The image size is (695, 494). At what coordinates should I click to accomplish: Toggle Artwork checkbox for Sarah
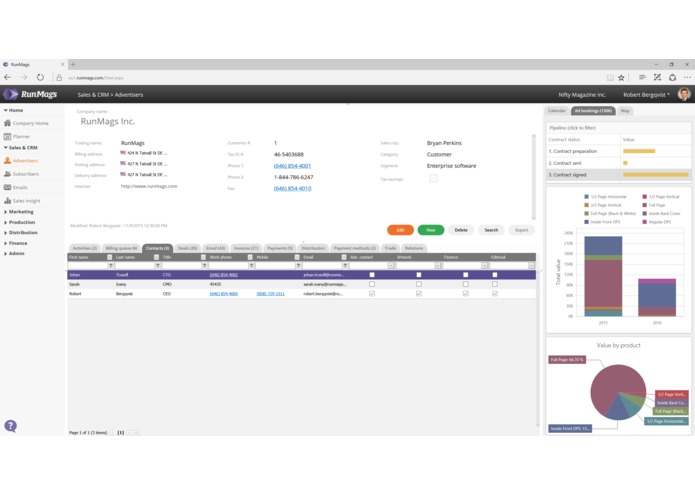(x=419, y=284)
